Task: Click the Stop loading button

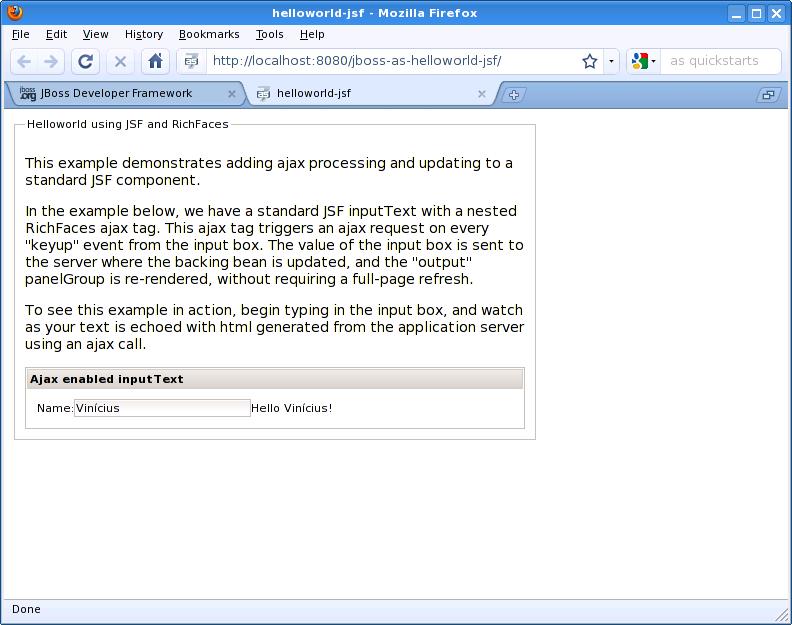Action: tap(120, 62)
